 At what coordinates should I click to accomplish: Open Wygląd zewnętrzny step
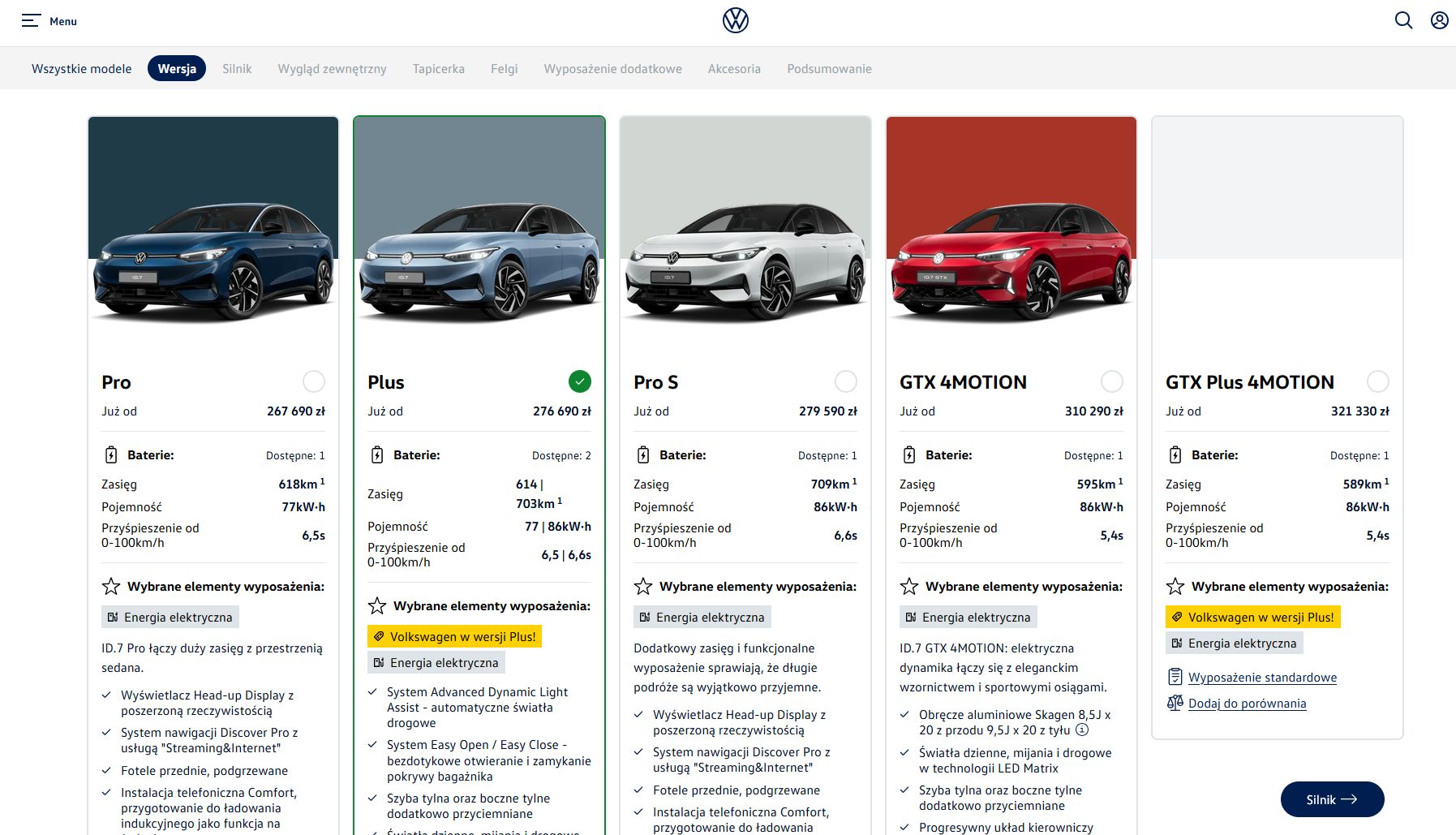pos(332,69)
